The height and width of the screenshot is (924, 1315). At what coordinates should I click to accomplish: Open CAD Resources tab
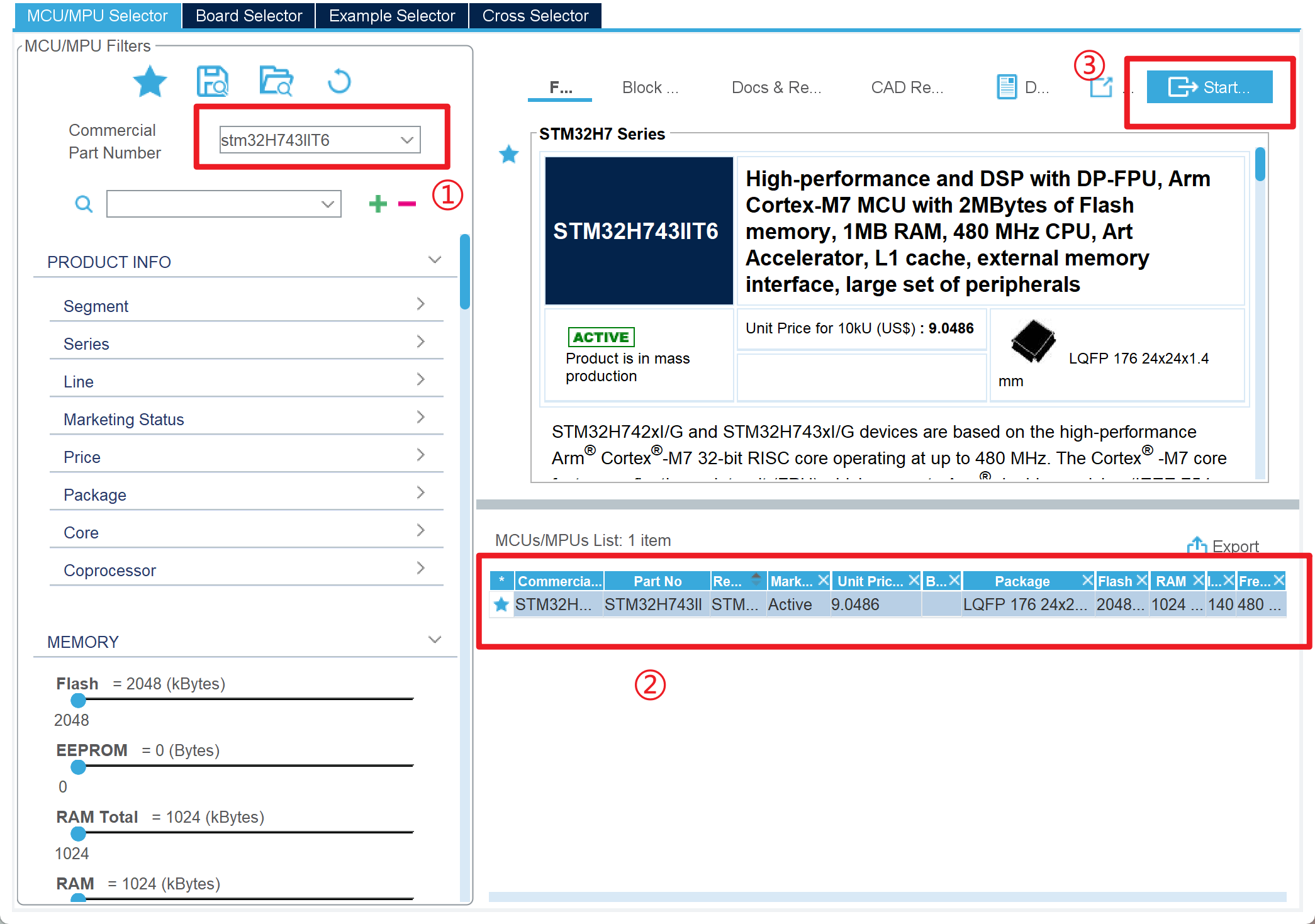[907, 87]
